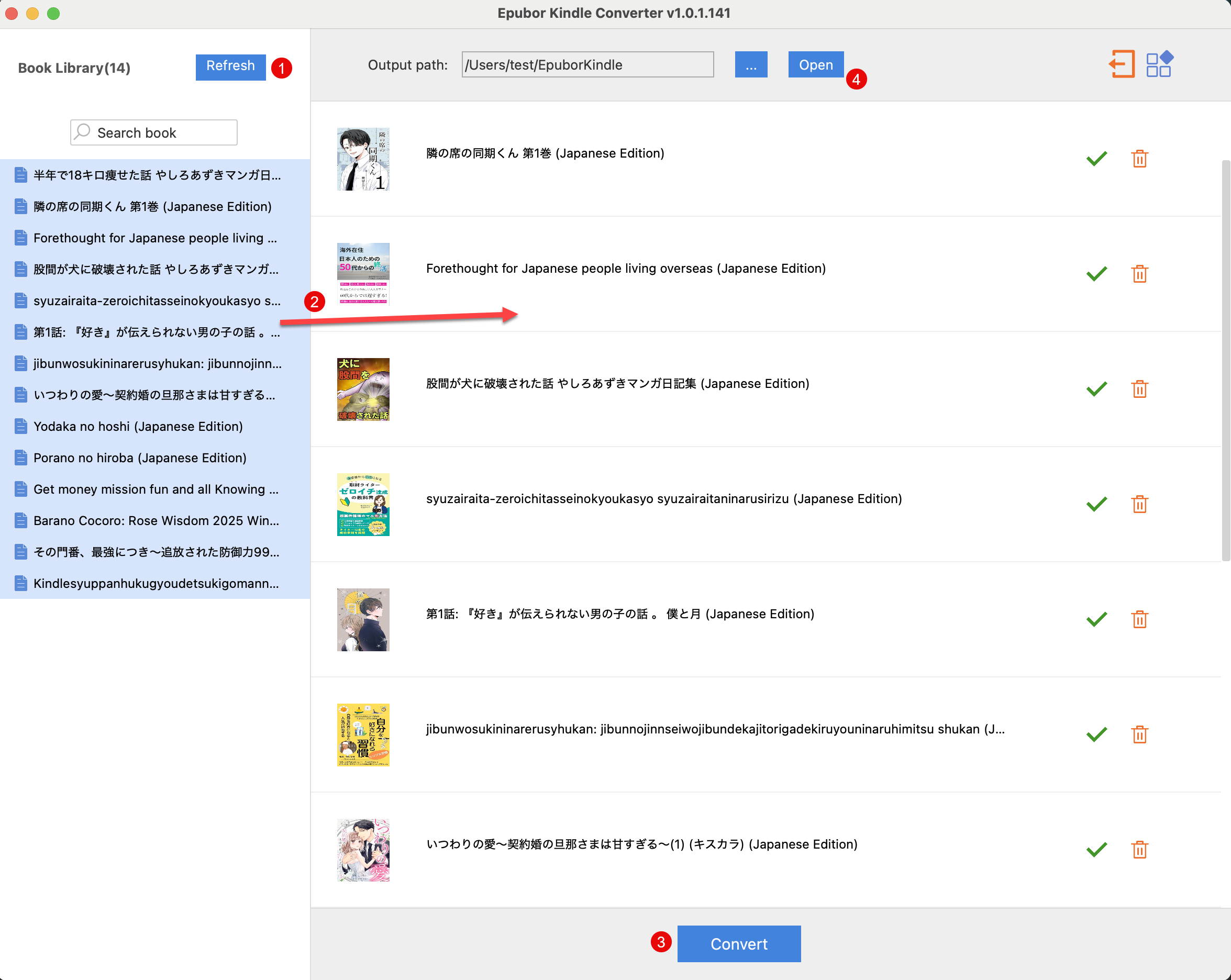Remove syuzairaita-zeroichitasseinokyoukasyo from the list

1139,504
